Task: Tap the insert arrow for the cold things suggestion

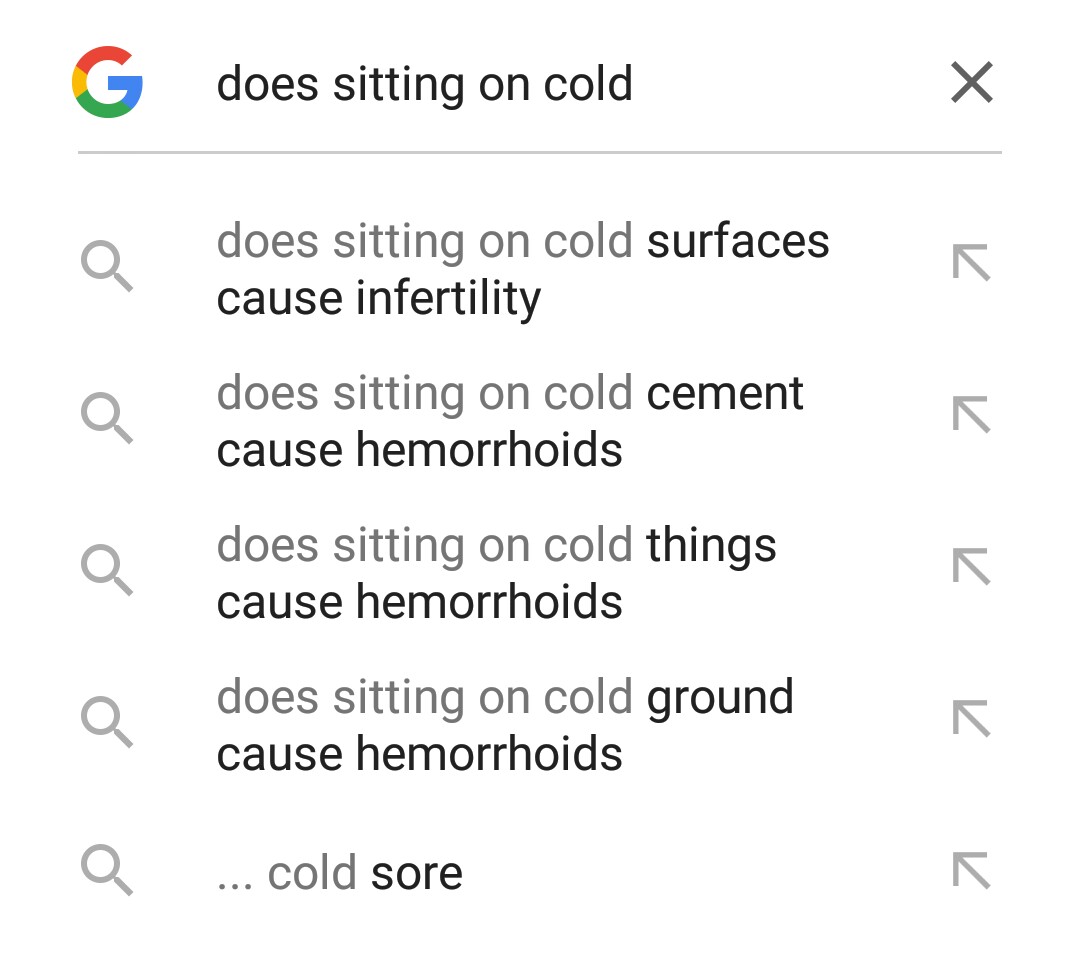Action: pos(969,567)
